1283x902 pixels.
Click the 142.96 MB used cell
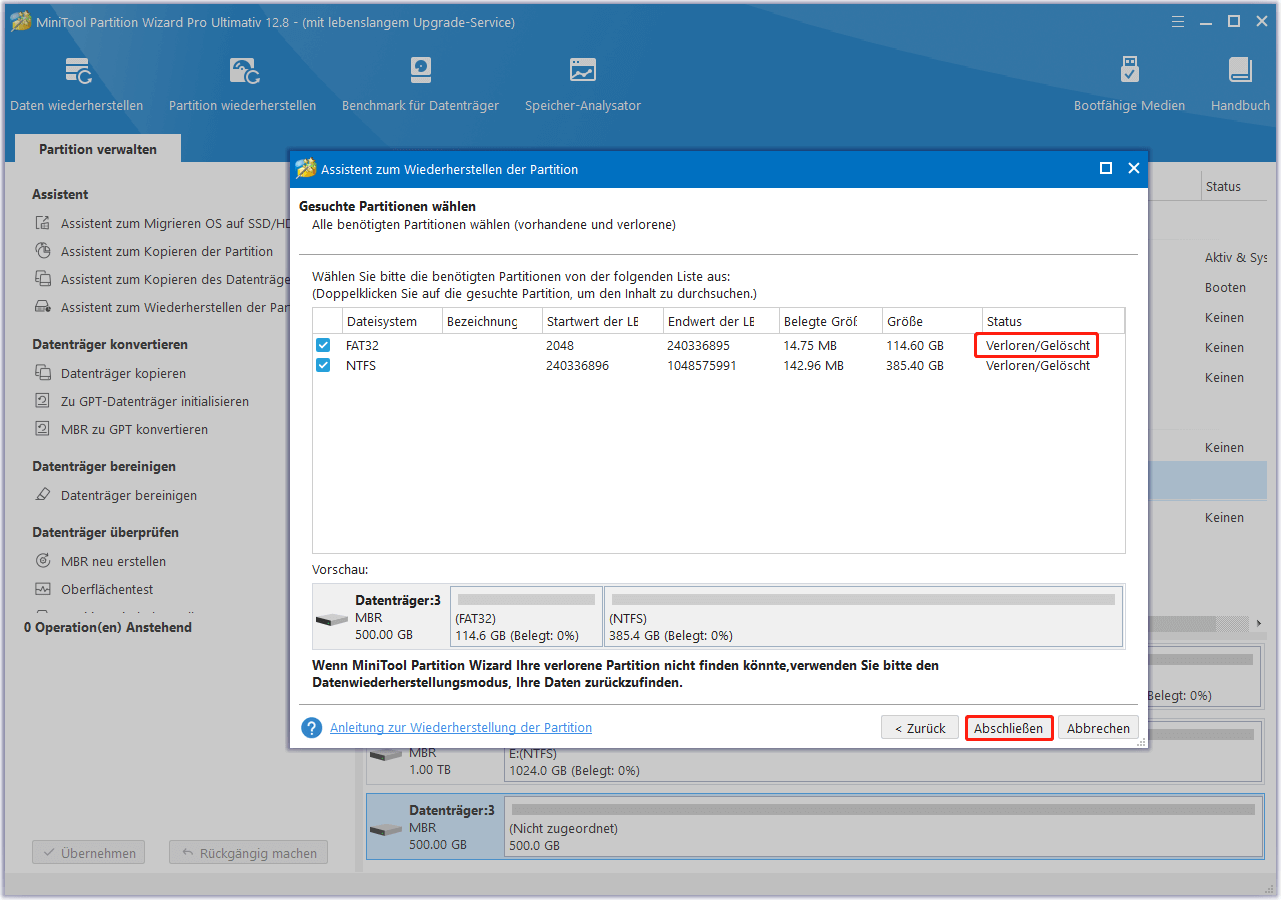pyautogui.click(x=813, y=366)
